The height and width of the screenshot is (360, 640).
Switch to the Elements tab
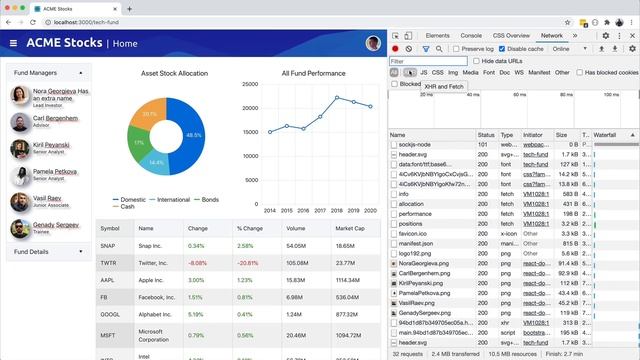(x=437, y=36)
